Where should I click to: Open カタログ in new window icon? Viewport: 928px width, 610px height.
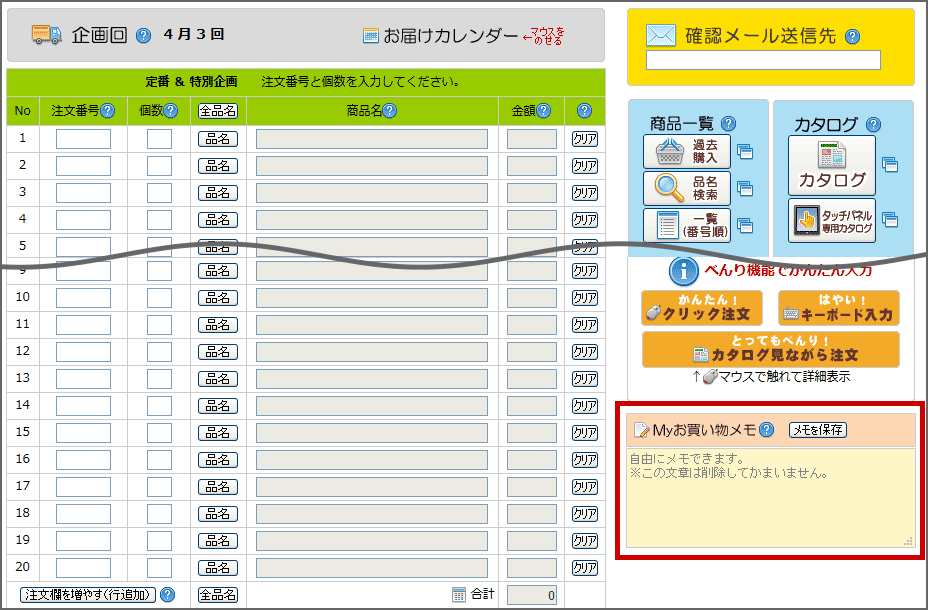tap(890, 164)
